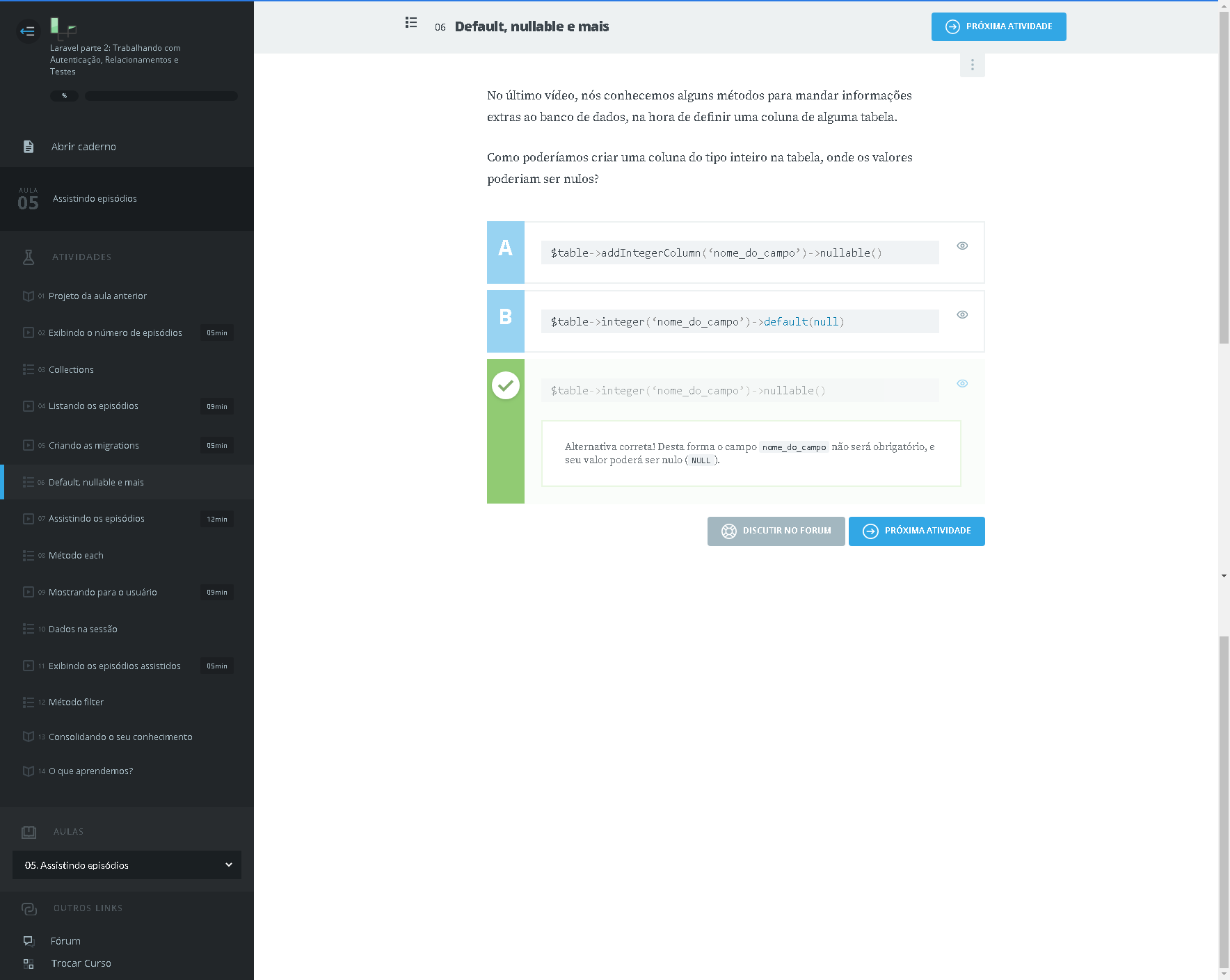The width and height of the screenshot is (1230, 980).
Task: Click the green checkmark on correct answer
Action: coord(506,385)
